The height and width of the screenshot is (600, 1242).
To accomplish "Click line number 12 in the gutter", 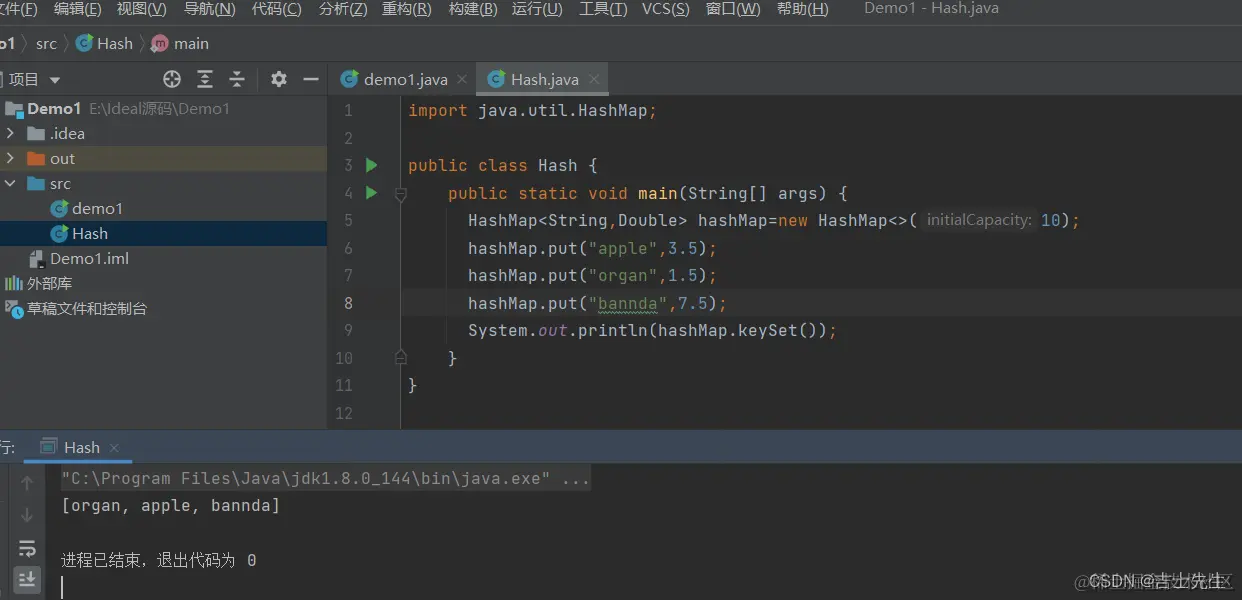I will tap(344, 413).
